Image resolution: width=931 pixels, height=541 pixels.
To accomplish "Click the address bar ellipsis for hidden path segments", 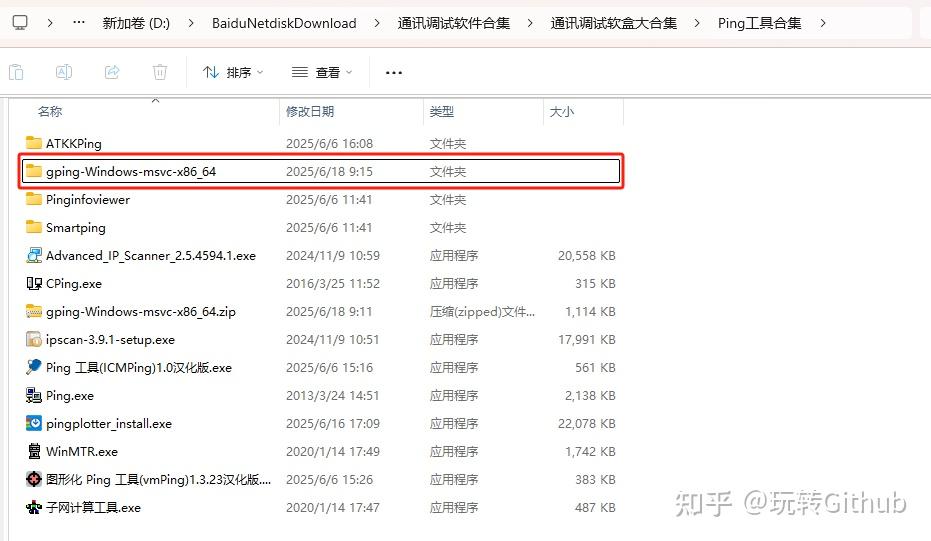I will point(78,23).
